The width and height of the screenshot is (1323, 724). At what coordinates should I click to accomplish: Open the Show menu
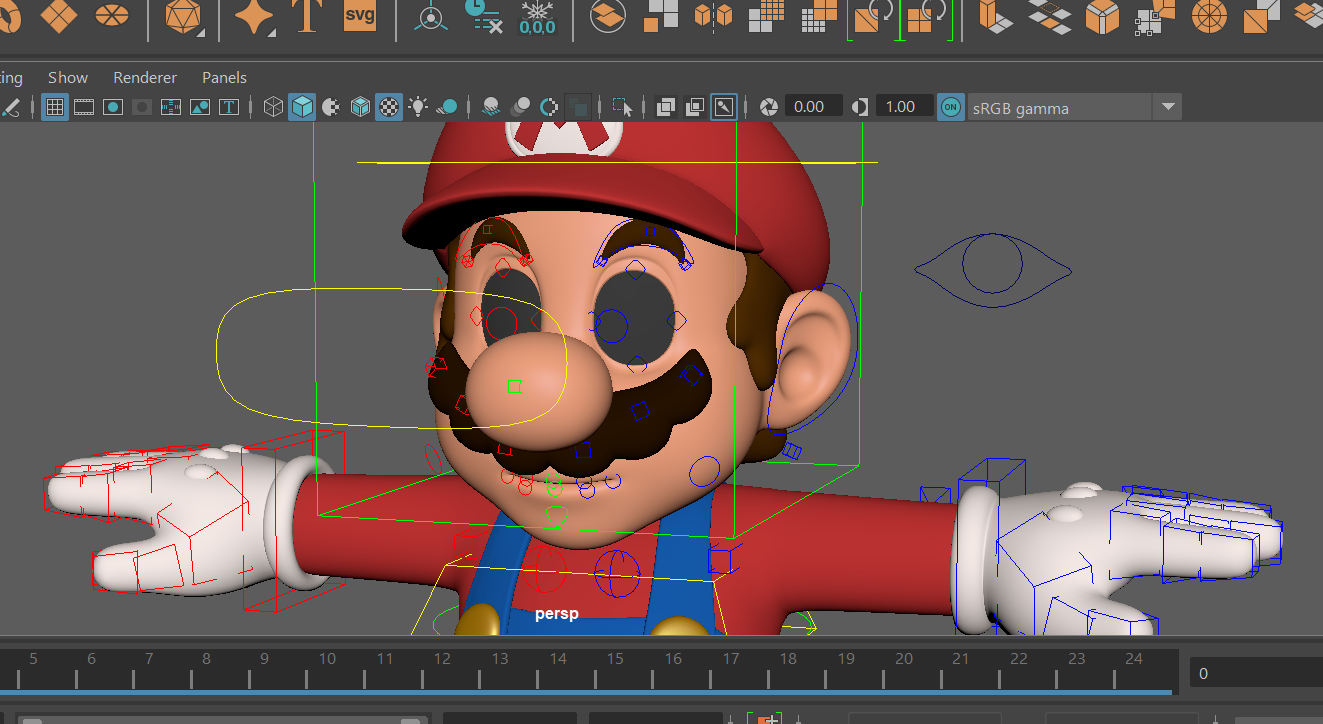[x=68, y=77]
